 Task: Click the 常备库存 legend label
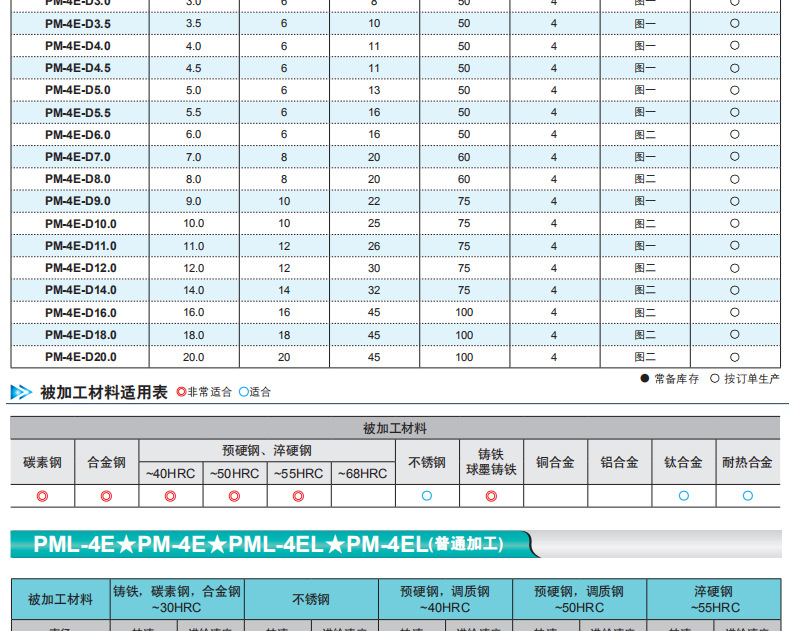[x=676, y=378]
